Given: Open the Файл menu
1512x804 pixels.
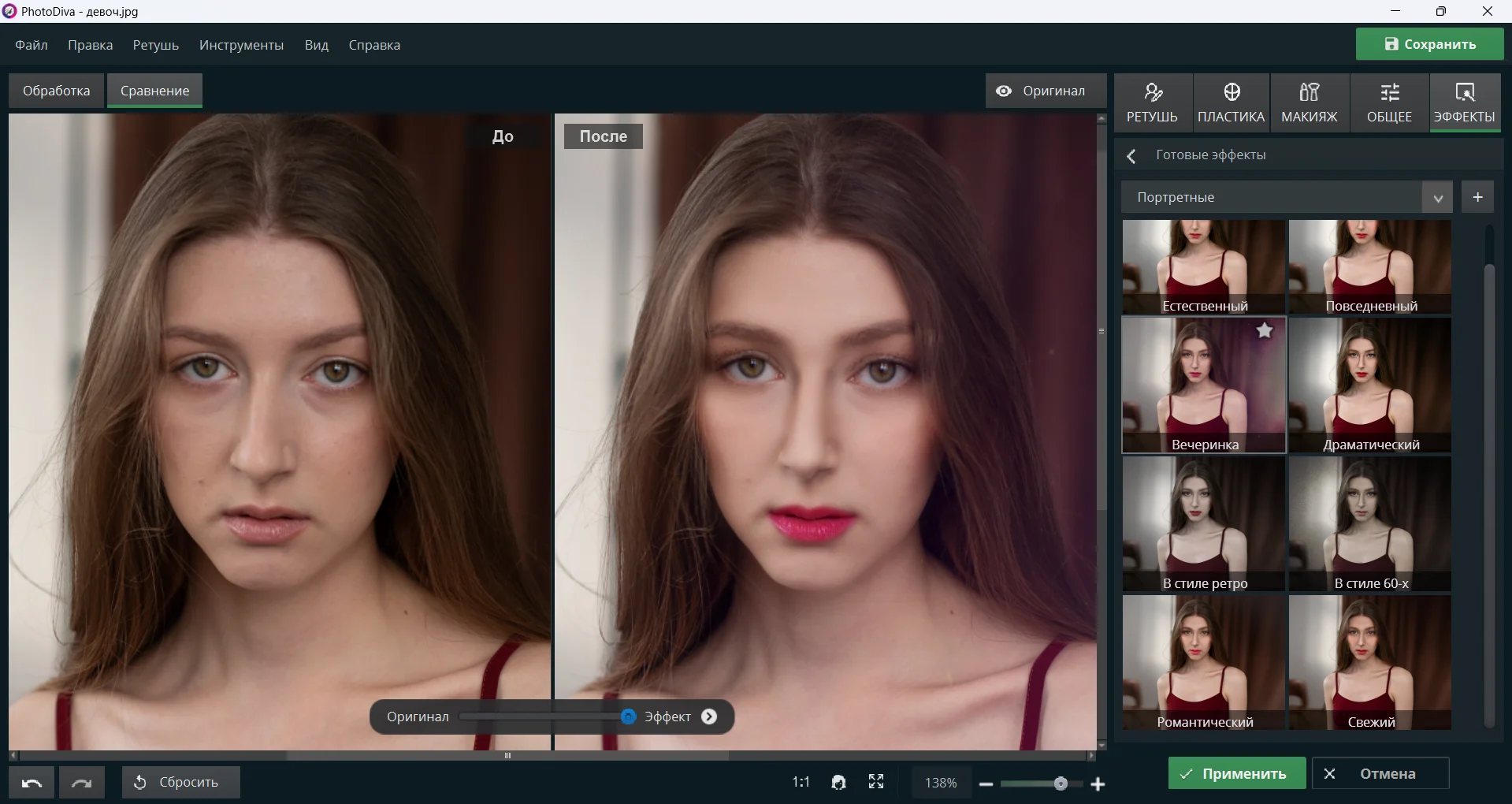Looking at the screenshot, I should (32, 45).
